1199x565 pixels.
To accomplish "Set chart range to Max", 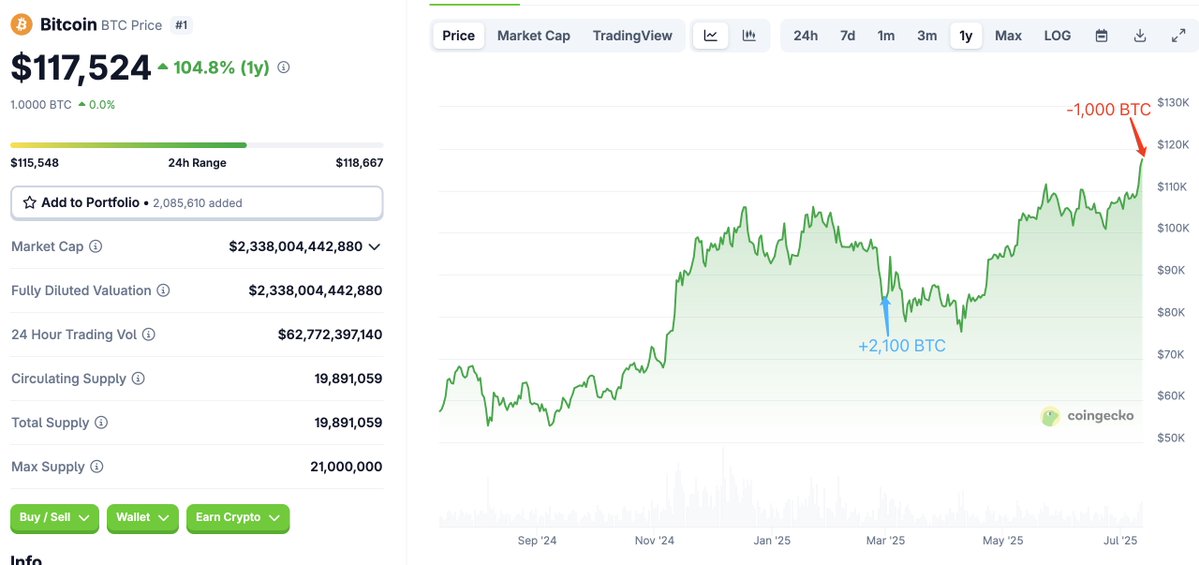I will pyautogui.click(x=1008, y=35).
